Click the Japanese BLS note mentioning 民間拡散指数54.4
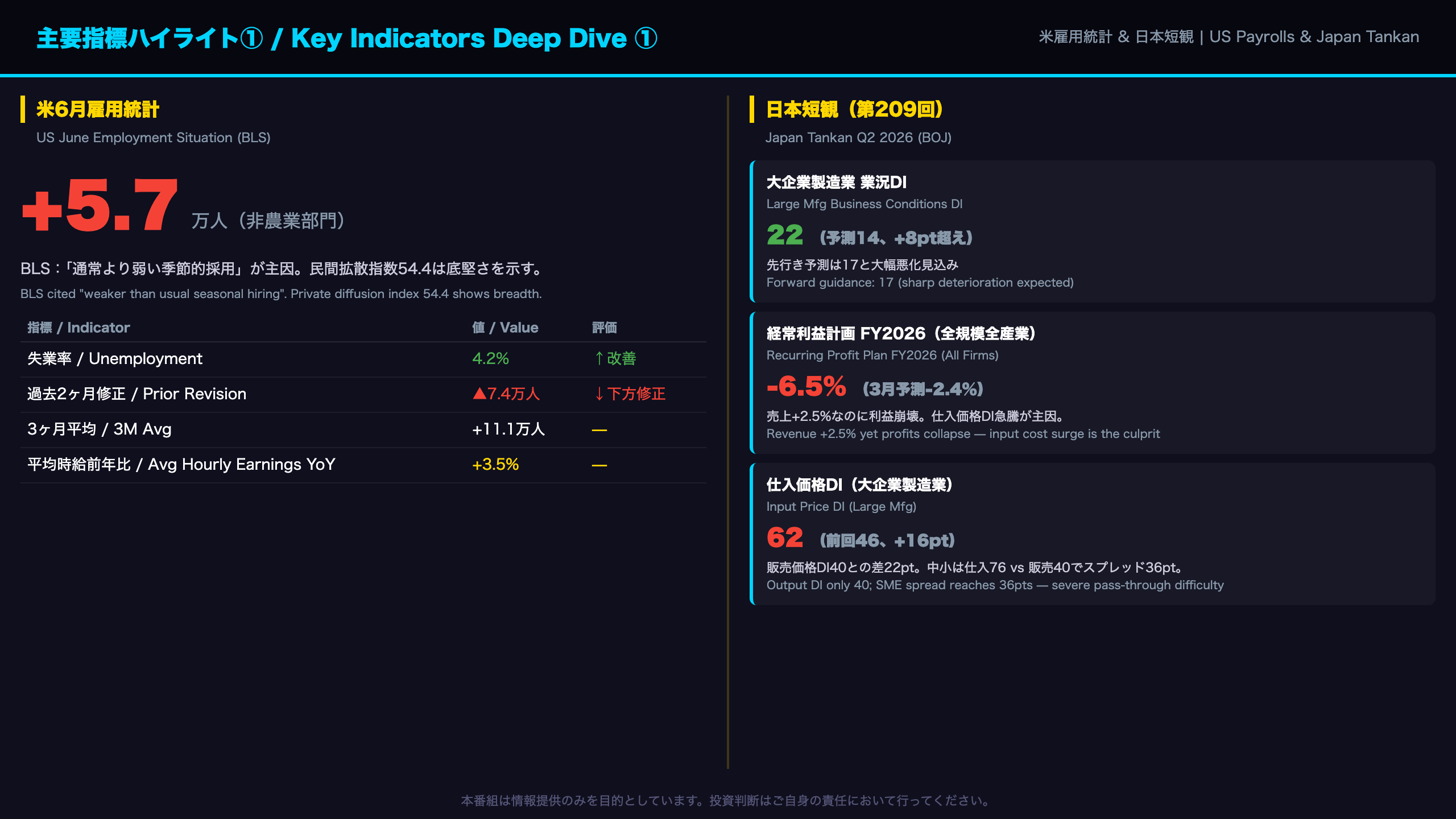 coord(283,268)
